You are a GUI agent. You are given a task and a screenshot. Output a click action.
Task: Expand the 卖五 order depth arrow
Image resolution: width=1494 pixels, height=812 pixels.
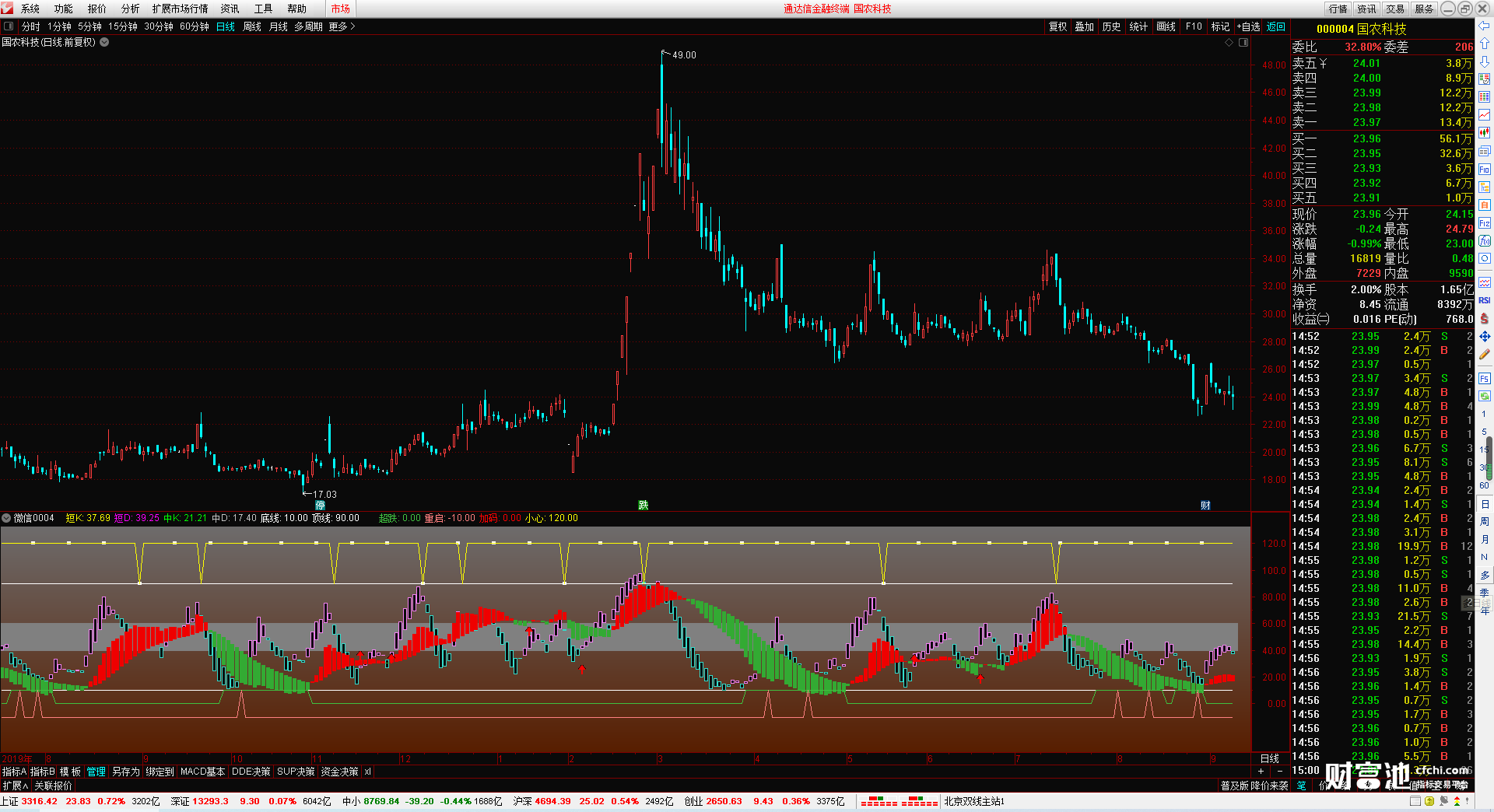(1324, 64)
